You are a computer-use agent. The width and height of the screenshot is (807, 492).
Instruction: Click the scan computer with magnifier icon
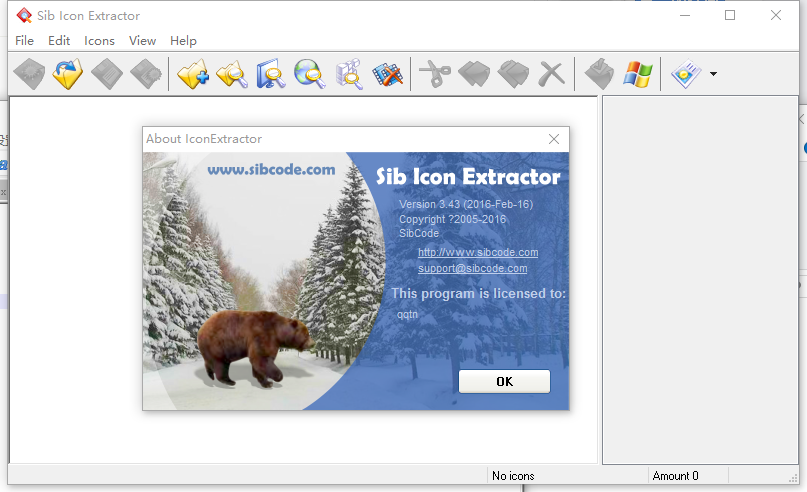[x=271, y=74]
